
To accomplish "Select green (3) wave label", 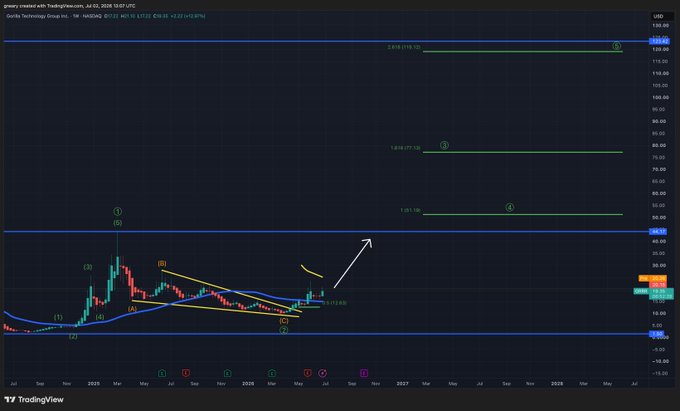I will pos(88,267).
